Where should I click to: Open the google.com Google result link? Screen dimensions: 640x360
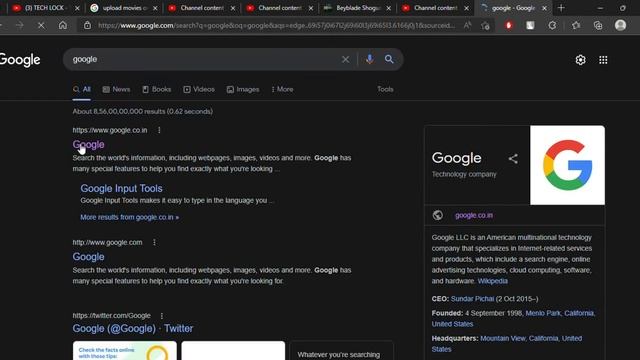pyautogui.click(x=88, y=257)
